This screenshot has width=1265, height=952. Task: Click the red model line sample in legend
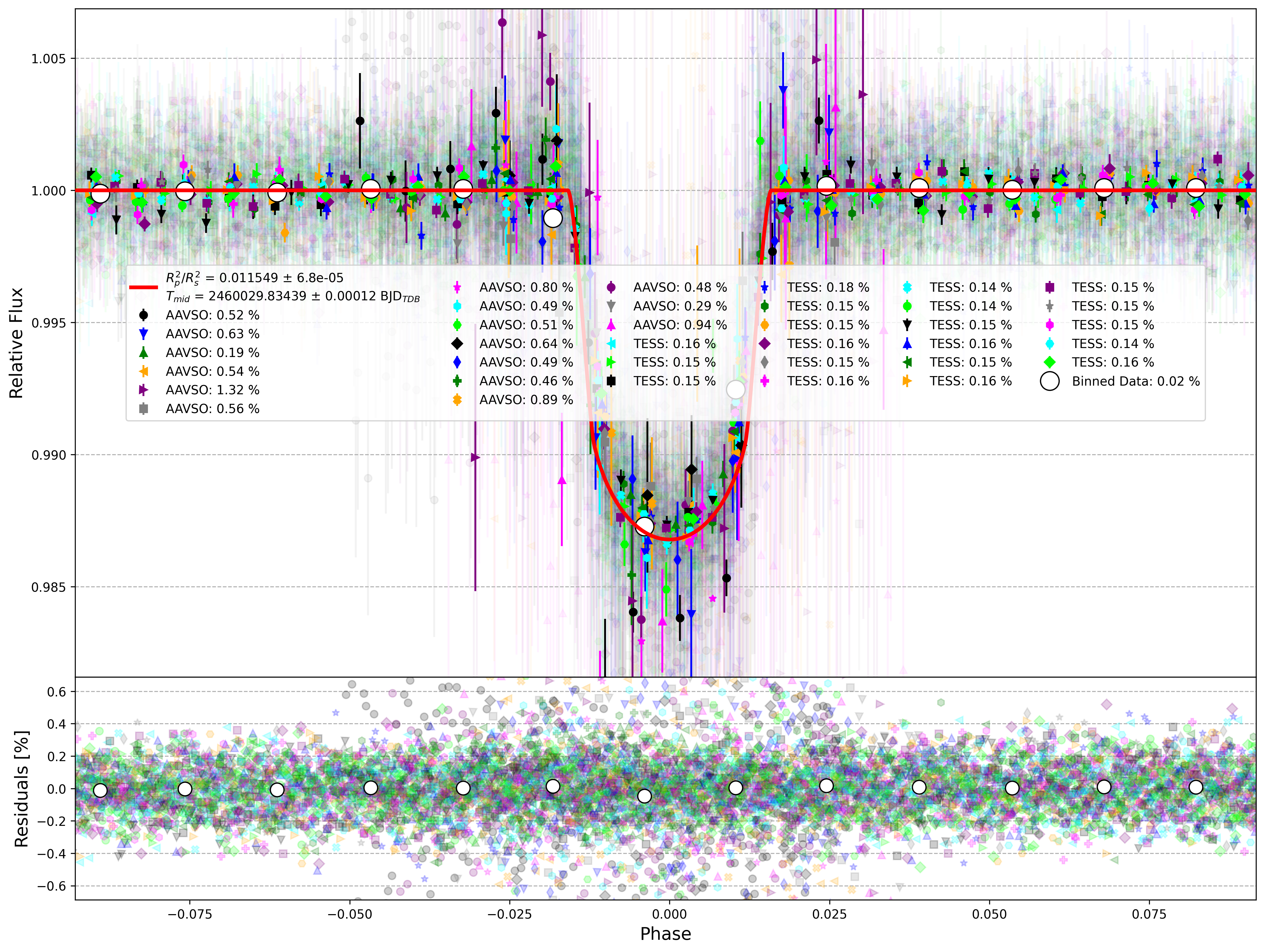143,287
